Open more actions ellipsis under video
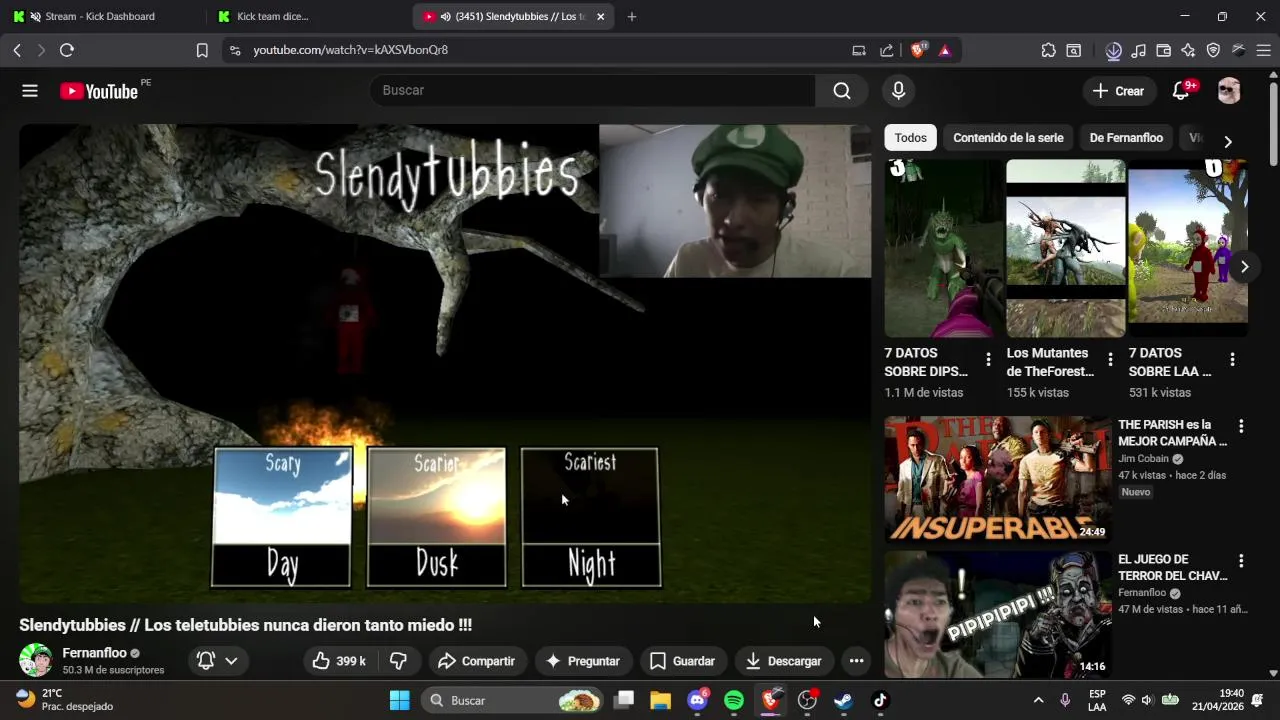This screenshot has width=1280, height=720. [x=856, y=661]
